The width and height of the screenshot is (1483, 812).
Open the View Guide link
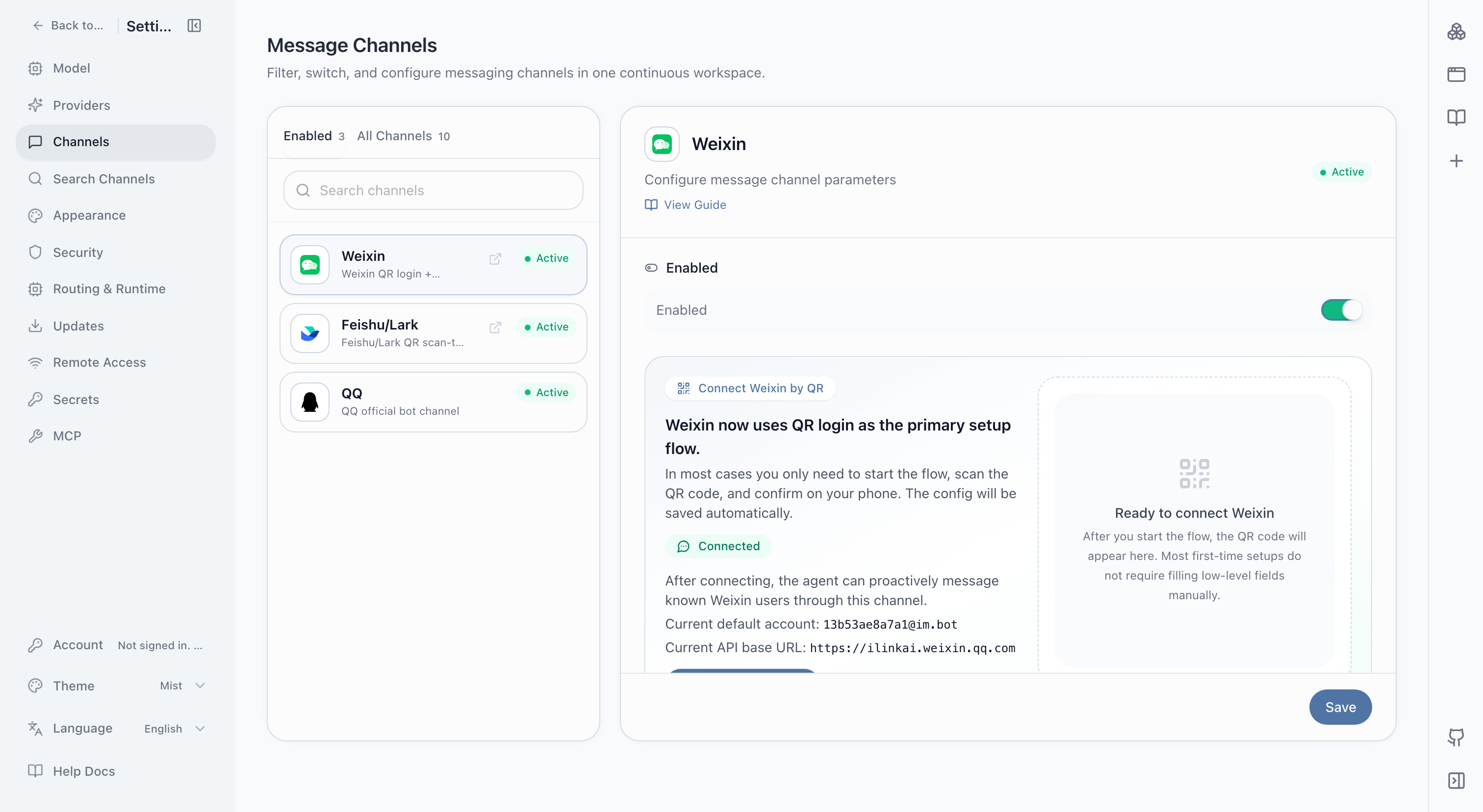pyautogui.click(x=685, y=204)
